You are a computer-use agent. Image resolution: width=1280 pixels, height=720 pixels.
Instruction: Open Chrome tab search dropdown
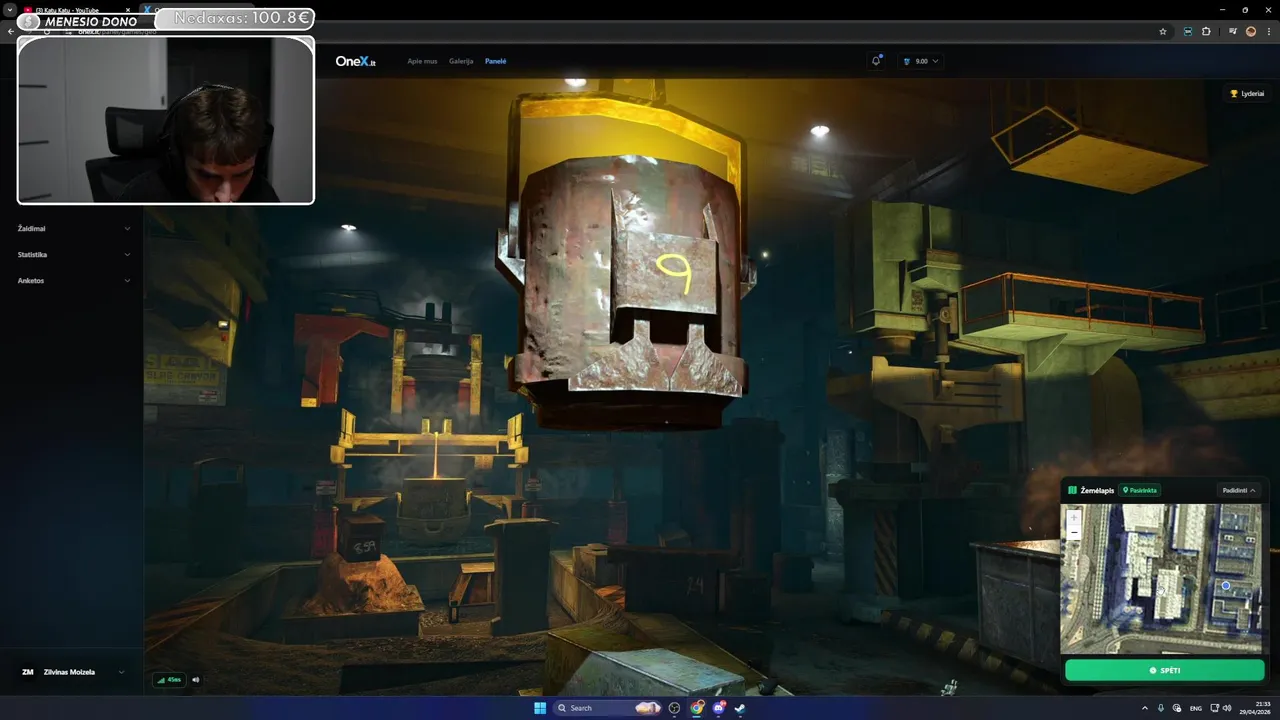pyautogui.click(x=8, y=10)
